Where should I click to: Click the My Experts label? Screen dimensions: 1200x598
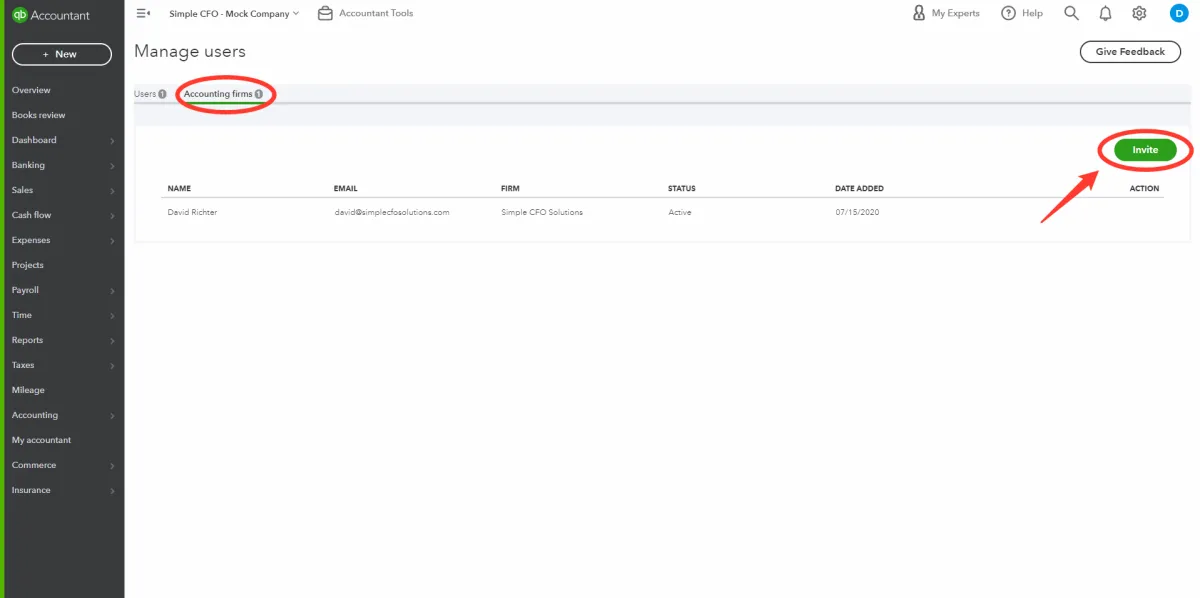pos(956,14)
